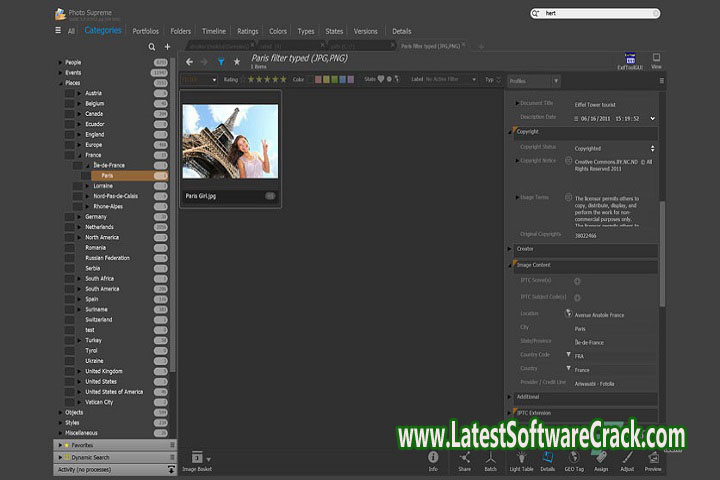Viewport: 720px width, 480px height.
Task: Open the Info panel icon
Action: point(433,459)
